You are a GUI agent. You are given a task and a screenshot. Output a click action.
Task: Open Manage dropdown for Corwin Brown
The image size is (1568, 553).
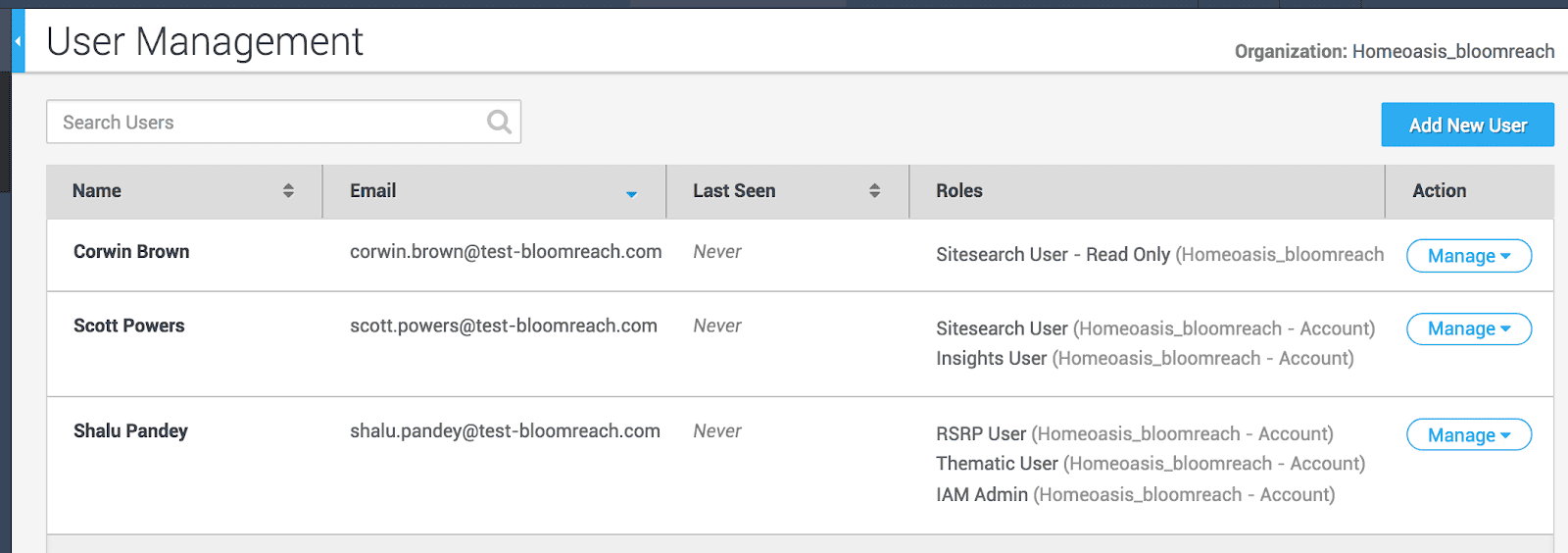1469,256
